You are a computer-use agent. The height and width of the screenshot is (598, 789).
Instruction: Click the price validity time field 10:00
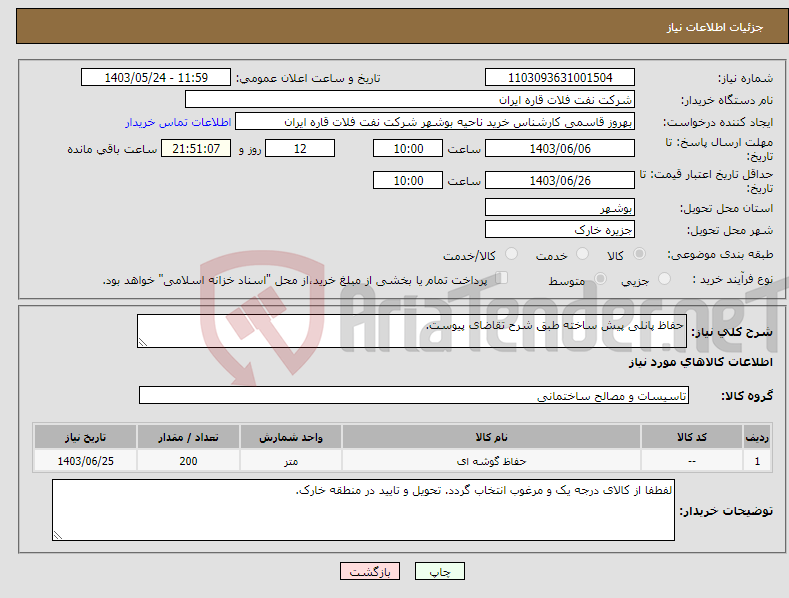tap(408, 180)
